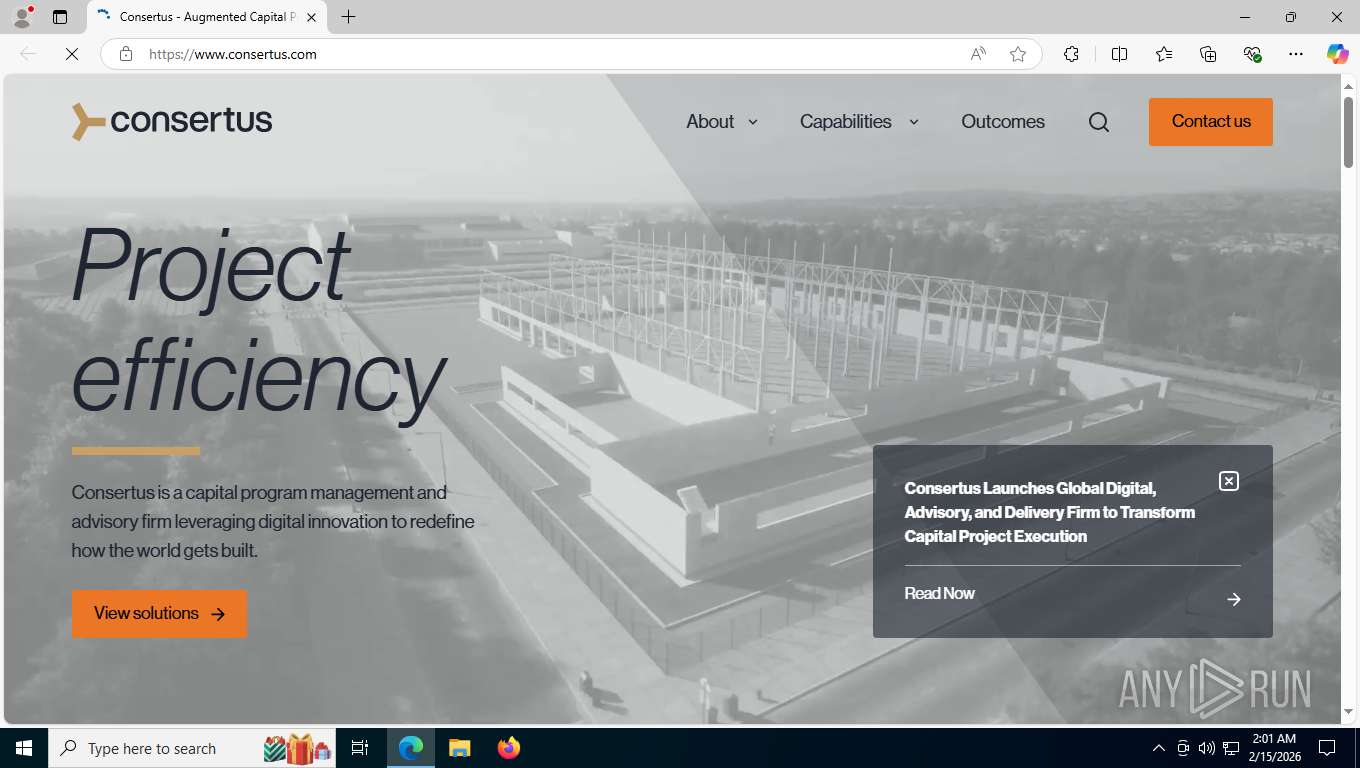The height and width of the screenshot is (768, 1360).
Task: Click the Windows search box
Action: click(194, 748)
